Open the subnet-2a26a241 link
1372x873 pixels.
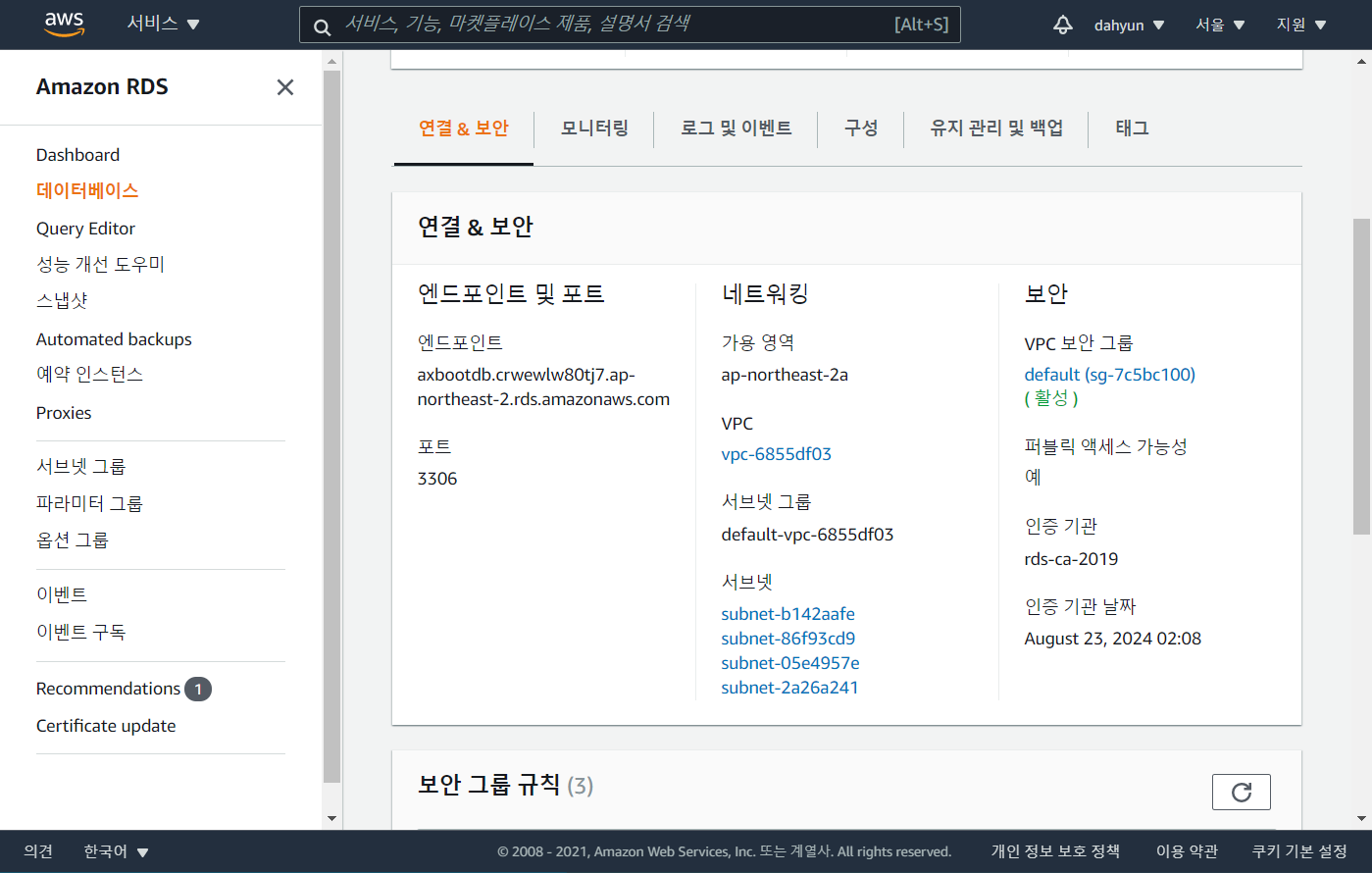(x=789, y=688)
